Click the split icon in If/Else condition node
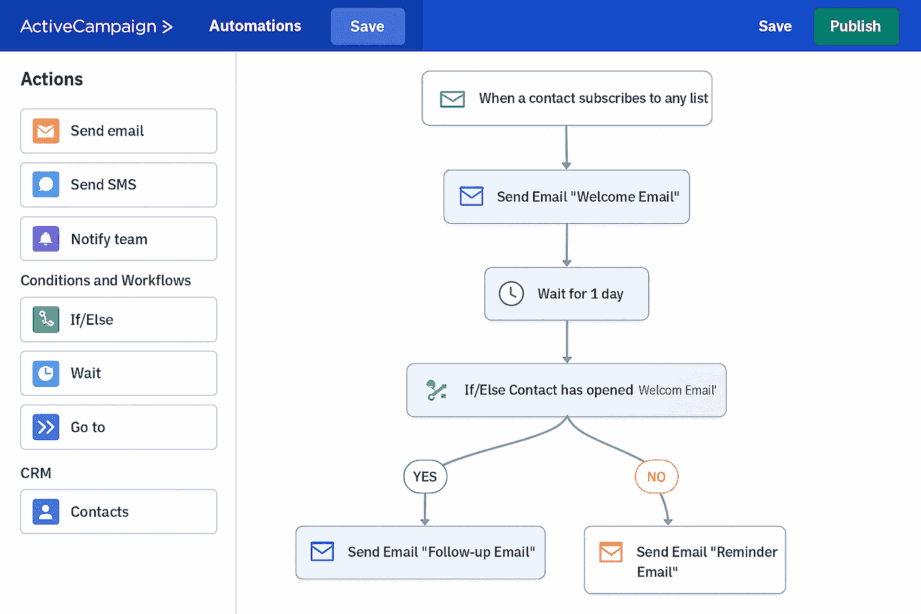The height and width of the screenshot is (614, 921). [436, 390]
